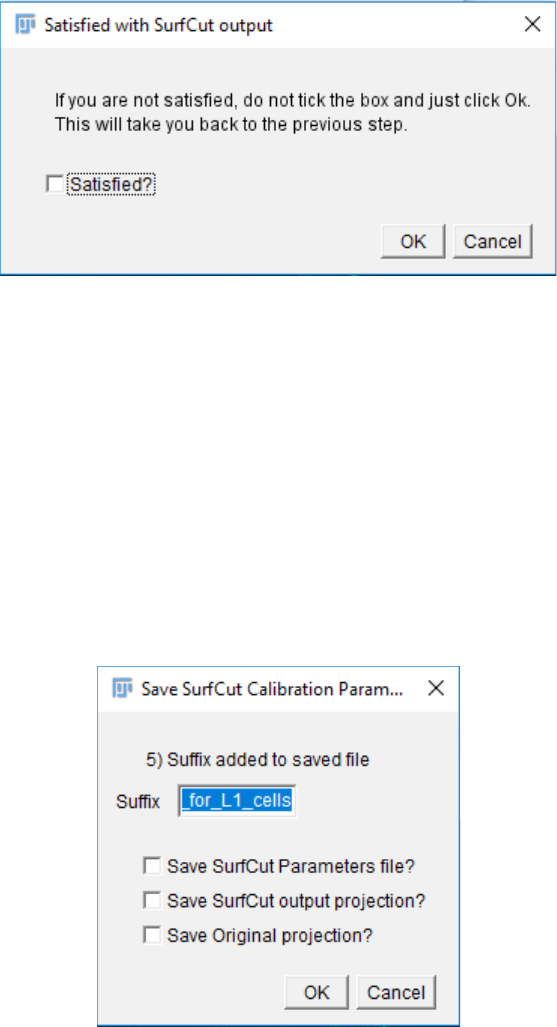557x1027 pixels.
Task: Close the Save SurfCut Calibration Parameters dialog
Action: (436, 688)
